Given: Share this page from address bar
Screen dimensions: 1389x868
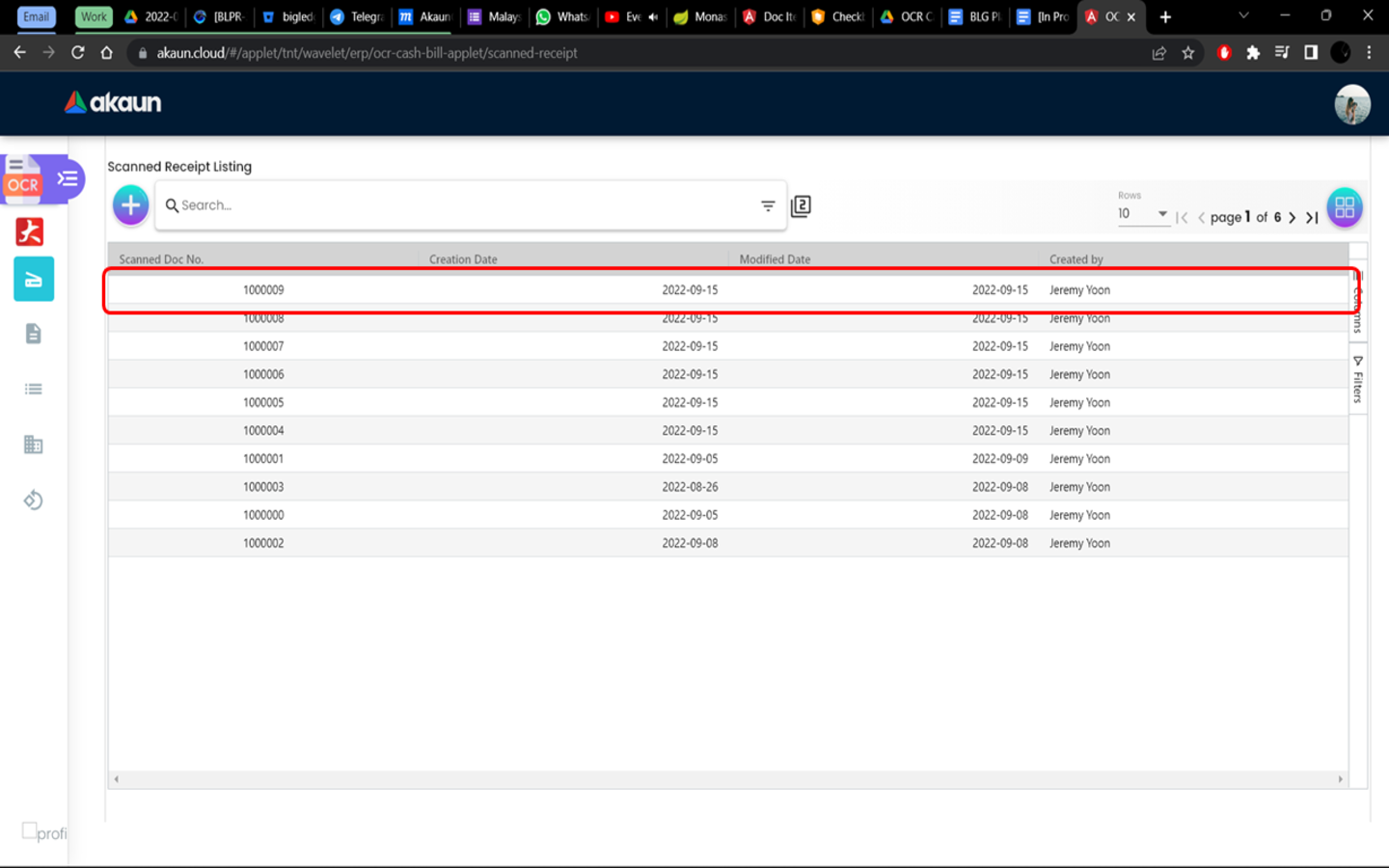Looking at the screenshot, I should [x=1159, y=53].
